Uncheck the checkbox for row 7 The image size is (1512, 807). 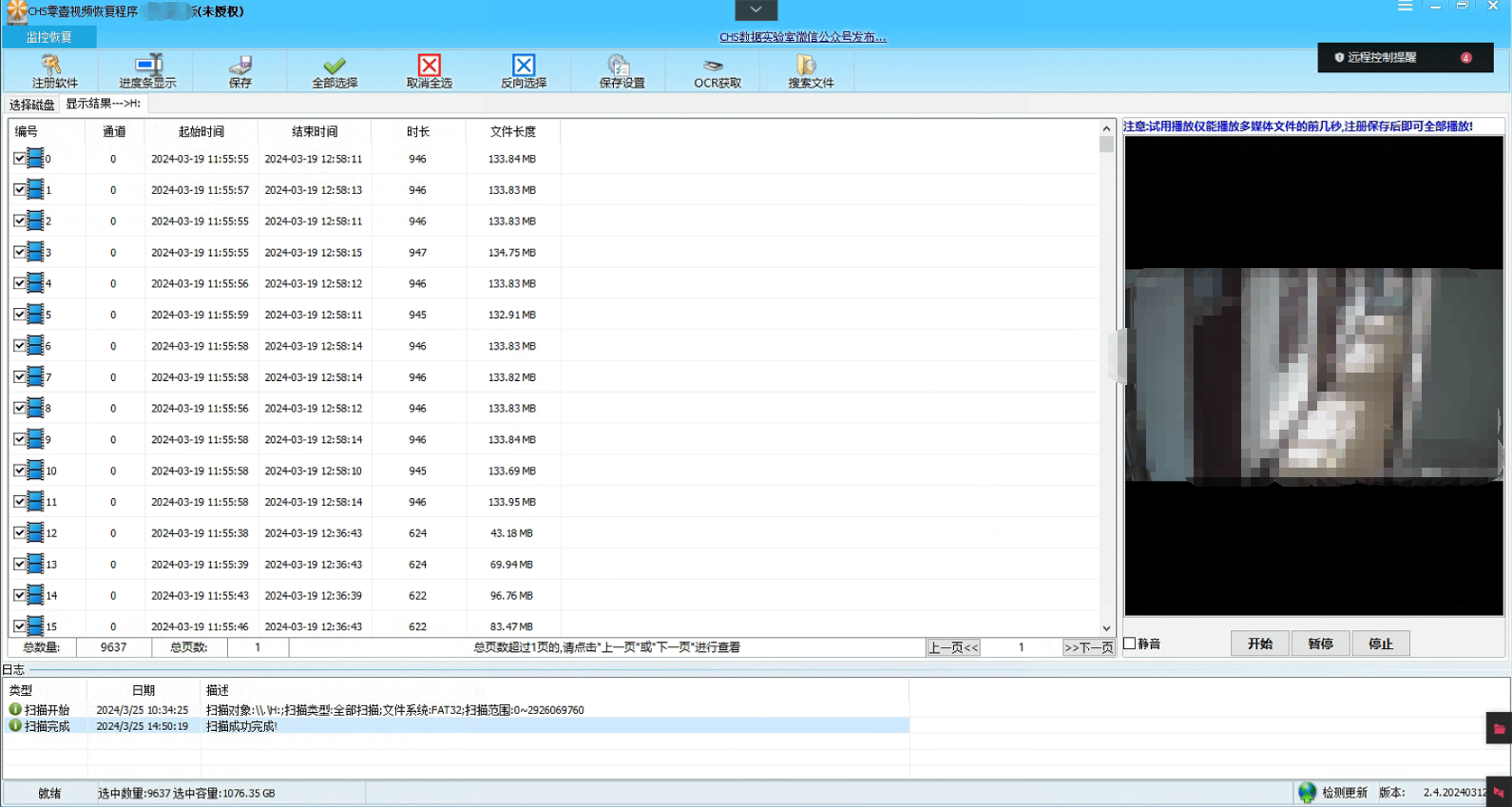pyautogui.click(x=19, y=376)
